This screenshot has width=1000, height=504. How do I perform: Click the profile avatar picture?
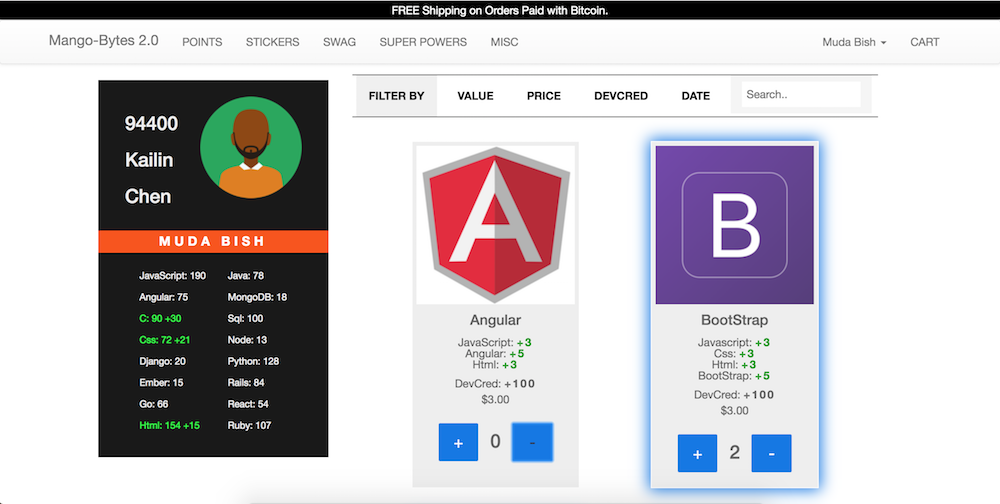[251, 147]
